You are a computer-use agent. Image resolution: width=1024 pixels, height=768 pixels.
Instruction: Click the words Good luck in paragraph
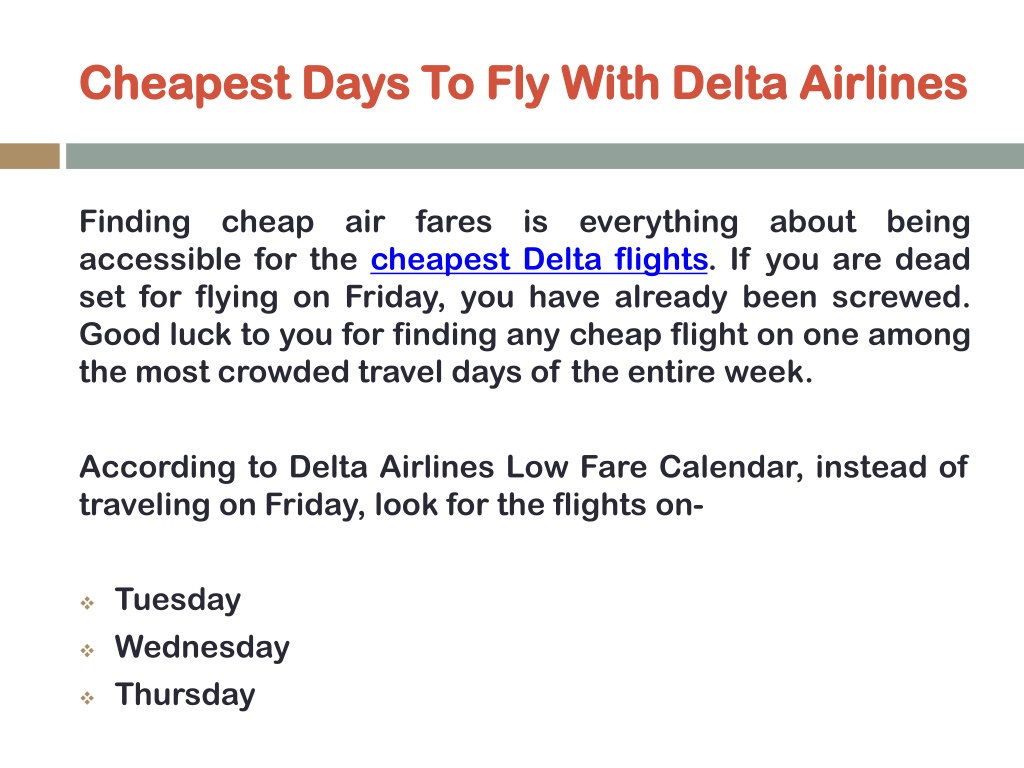[155, 334]
